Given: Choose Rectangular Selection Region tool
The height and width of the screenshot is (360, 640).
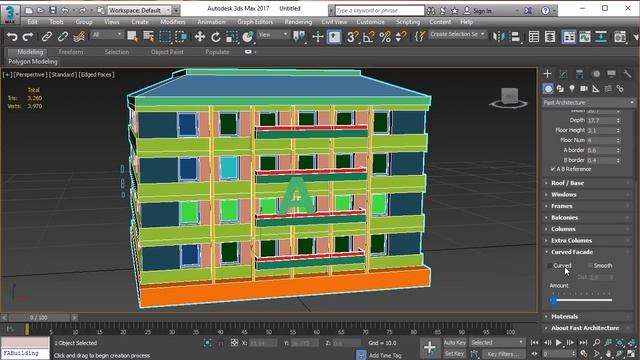Looking at the screenshot, I should (x=165, y=37).
